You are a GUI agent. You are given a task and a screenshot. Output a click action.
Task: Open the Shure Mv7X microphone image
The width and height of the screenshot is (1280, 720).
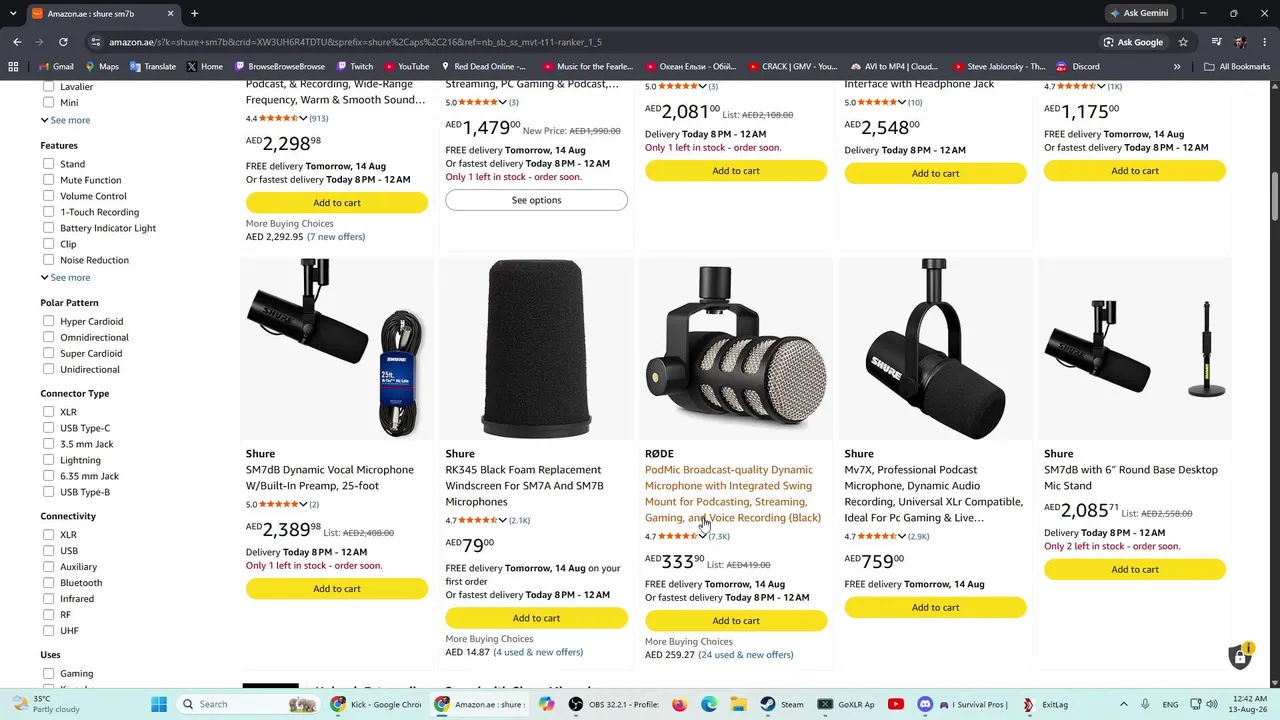point(935,349)
